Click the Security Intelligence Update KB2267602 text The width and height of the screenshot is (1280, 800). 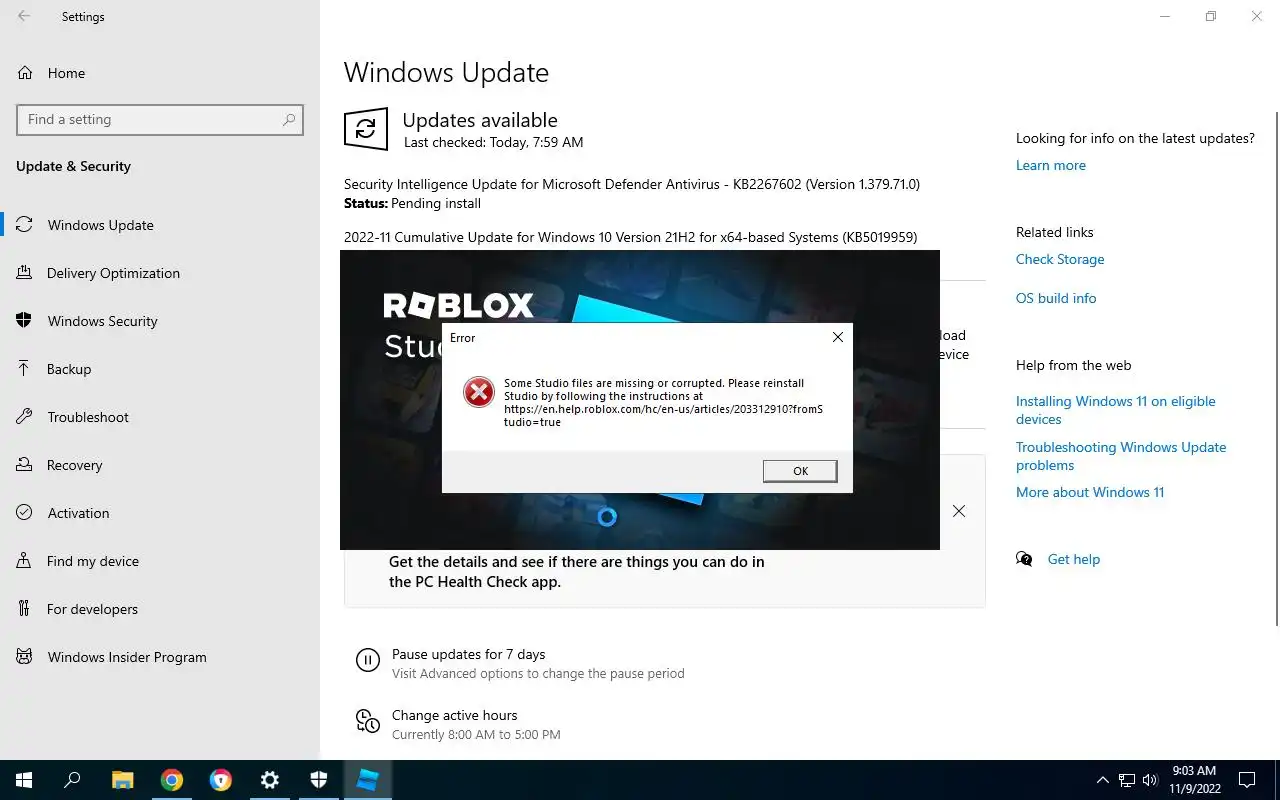point(632,184)
